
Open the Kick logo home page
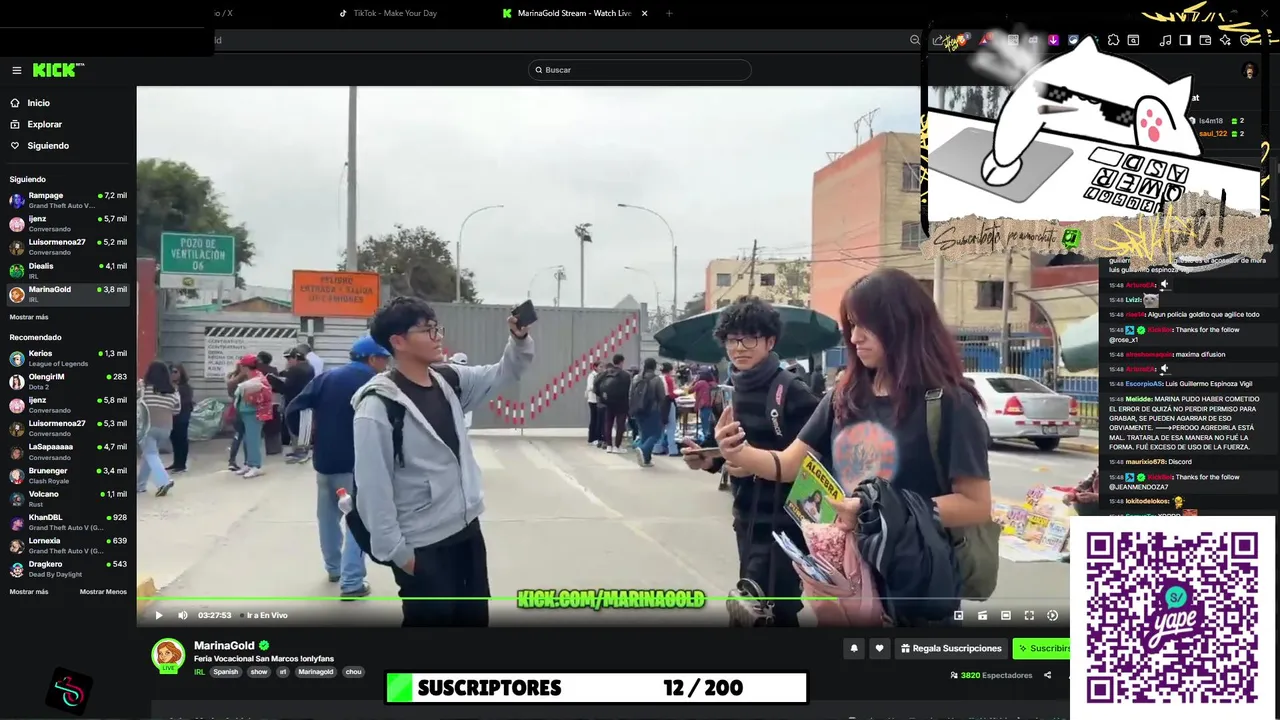58,70
